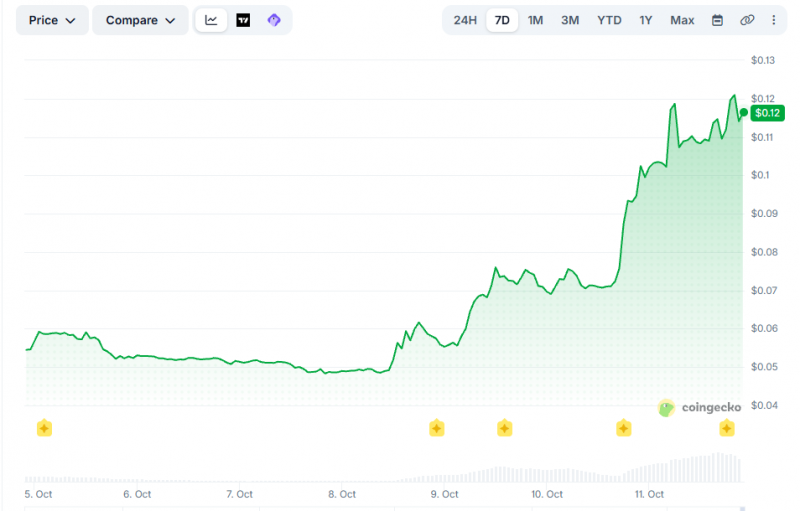
Task: Switch to the 1M time range
Action: pyautogui.click(x=535, y=20)
